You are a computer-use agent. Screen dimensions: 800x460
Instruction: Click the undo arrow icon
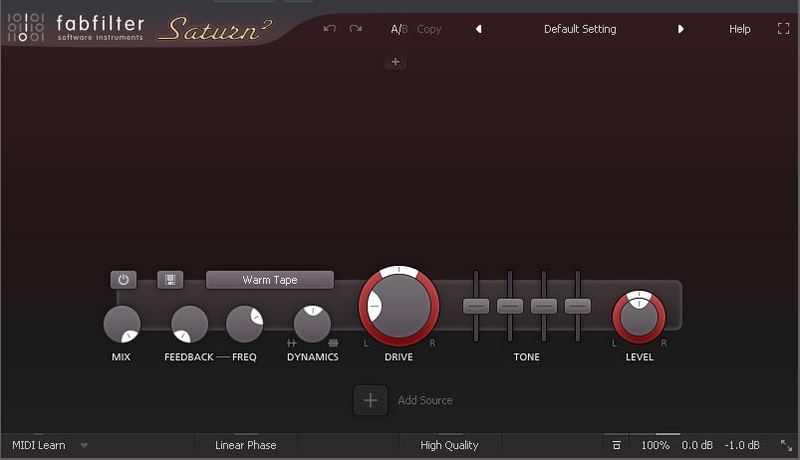tap(330, 29)
